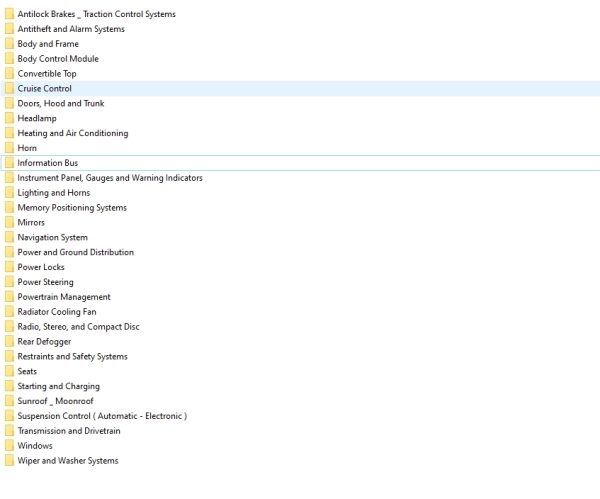The height and width of the screenshot is (499, 600).
Task: Select the 'Convertible Top' folder name
Action: tap(47, 74)
